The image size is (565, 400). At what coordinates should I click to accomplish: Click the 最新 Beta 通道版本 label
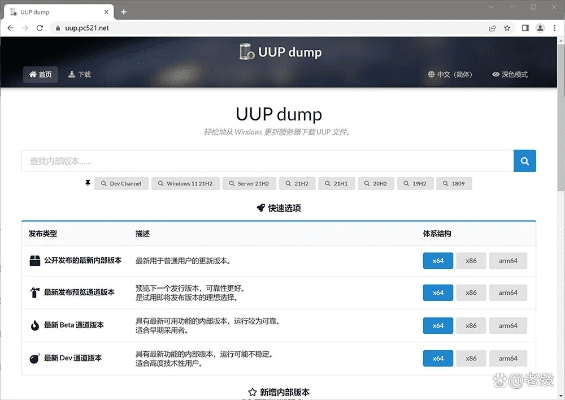(x=74, y=325)
